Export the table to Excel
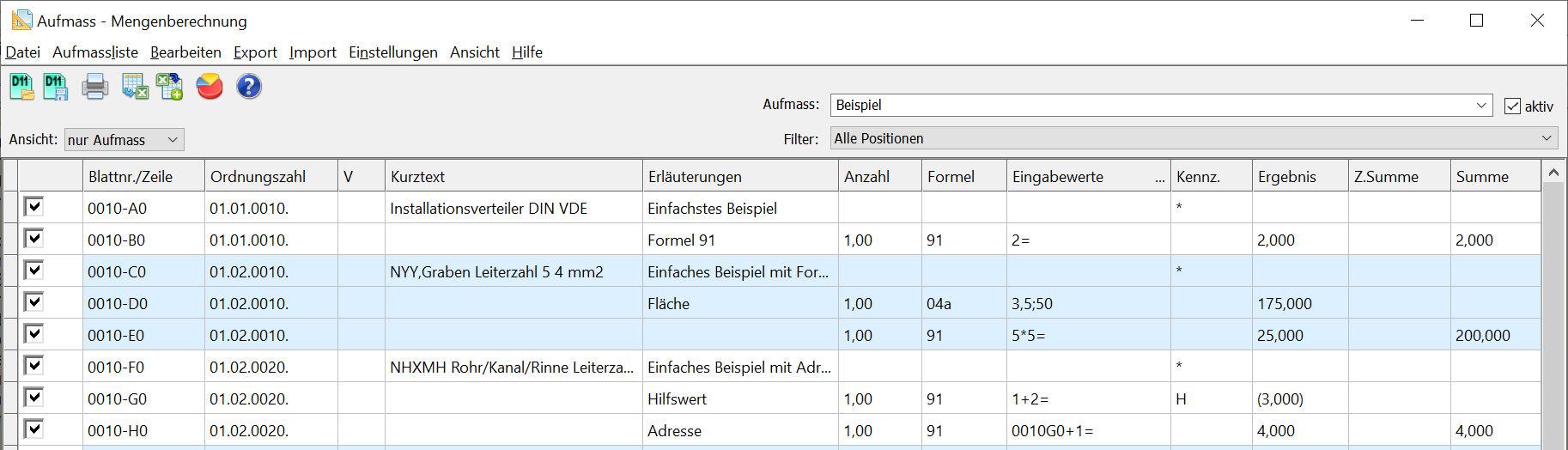The width and height of the screenshot is (1568, 450). pos(135,87)
